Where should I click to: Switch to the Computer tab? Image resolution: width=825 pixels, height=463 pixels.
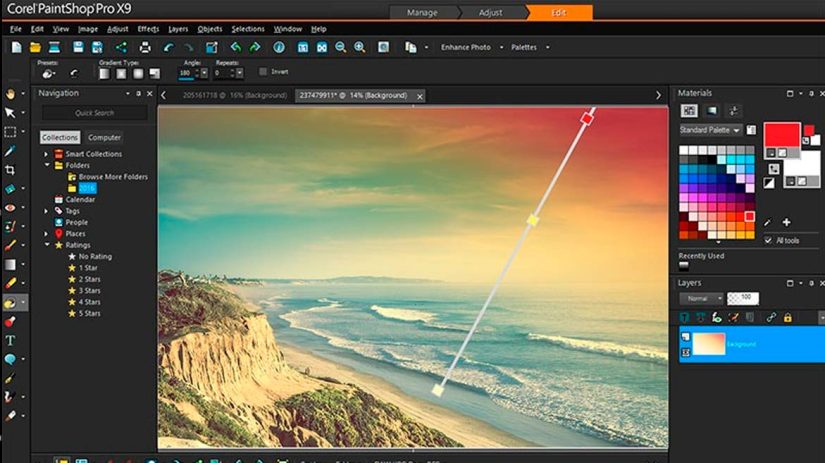[x=104, y=137]
